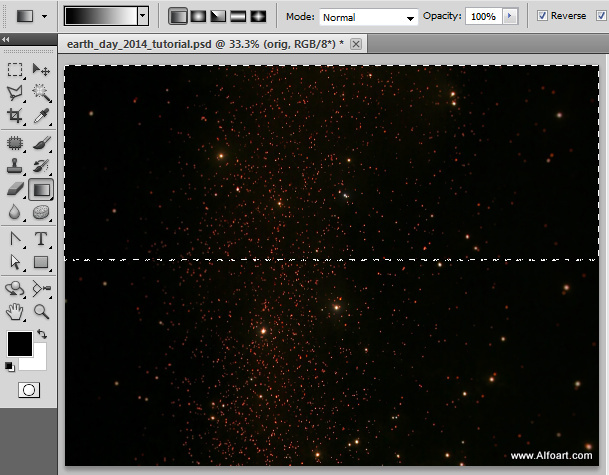Choose the Brush tool
609x475 pixels.
pyautogui.click(x=41, y=143)
